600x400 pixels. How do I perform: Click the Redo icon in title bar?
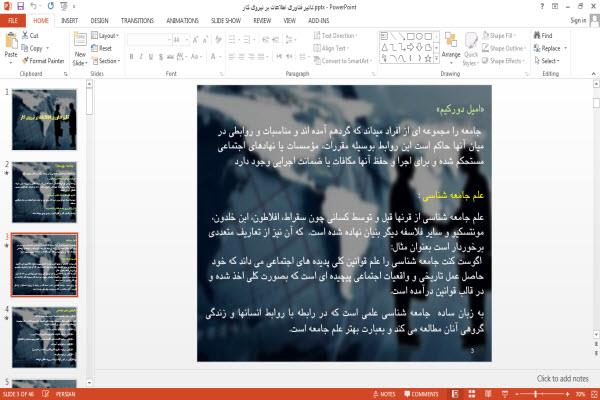click(51, 6)
